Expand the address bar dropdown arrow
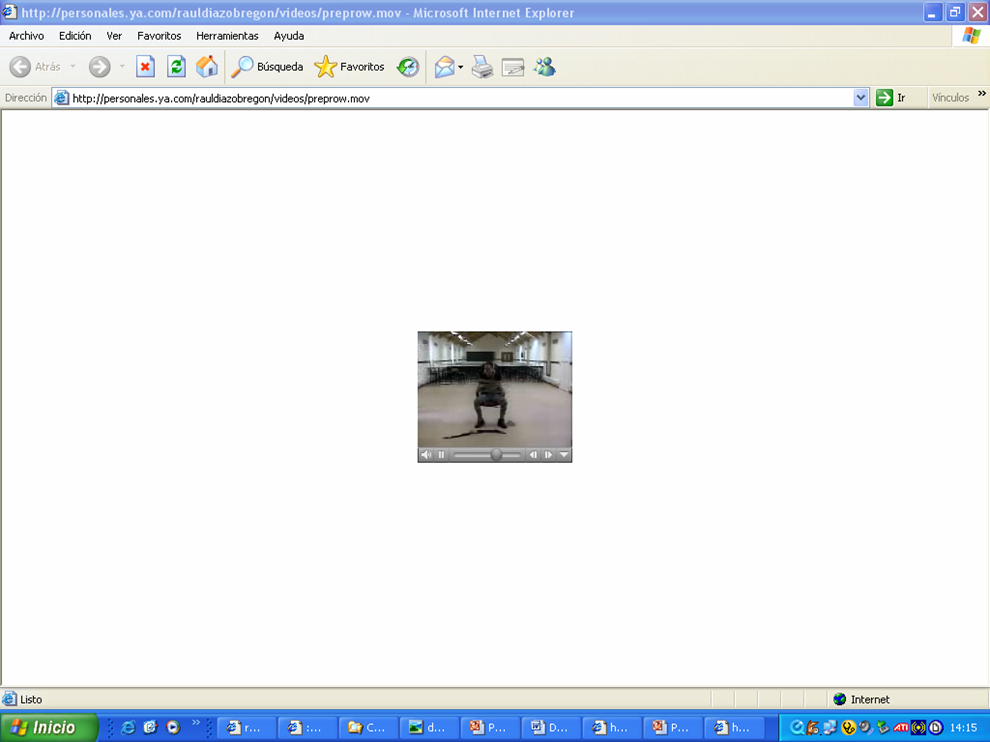The height and width of the screenshot is (742, 990). pyautogui.click(x=861, y=98)
